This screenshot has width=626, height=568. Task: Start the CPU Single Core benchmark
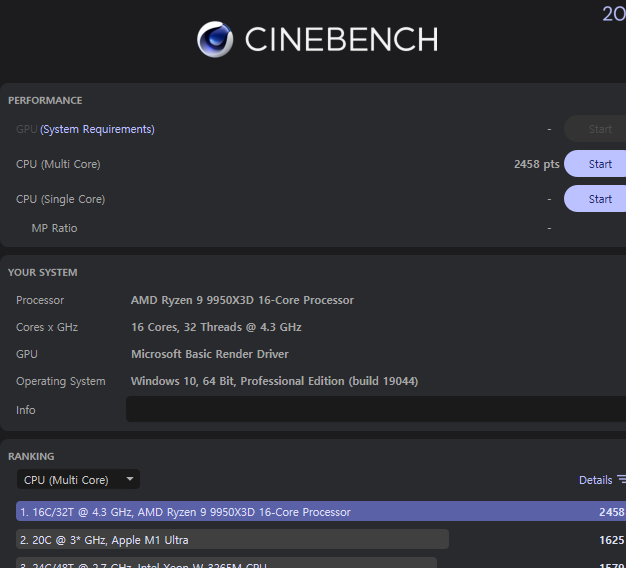[596, 199]
